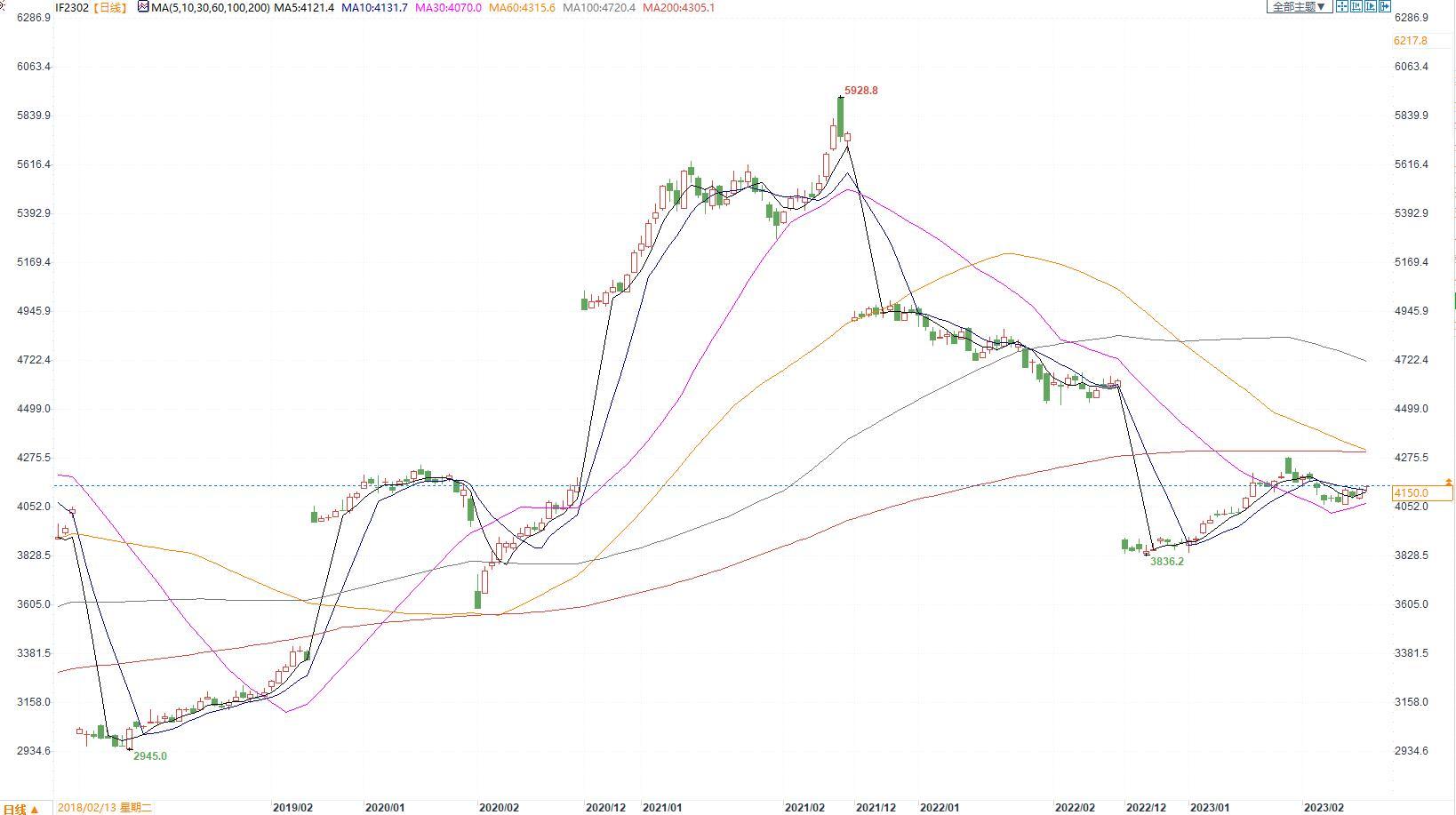
Task: Select the MA60 orange legend label
Action: (522, 8)
